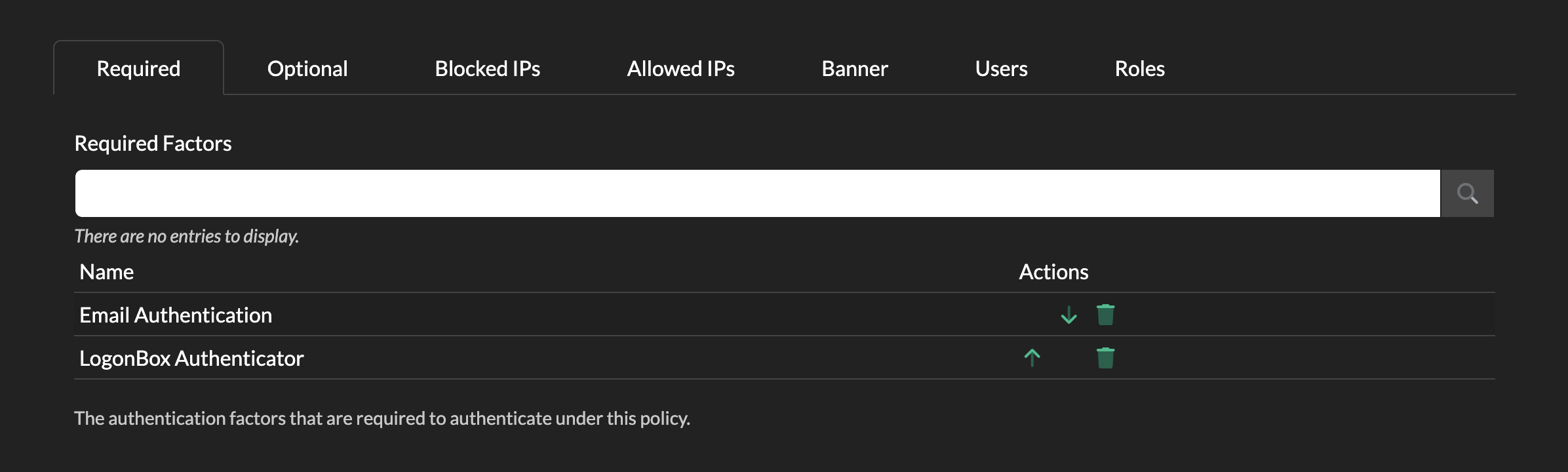
Task: Delete the Email Authentication factor
Action: 1105,315
